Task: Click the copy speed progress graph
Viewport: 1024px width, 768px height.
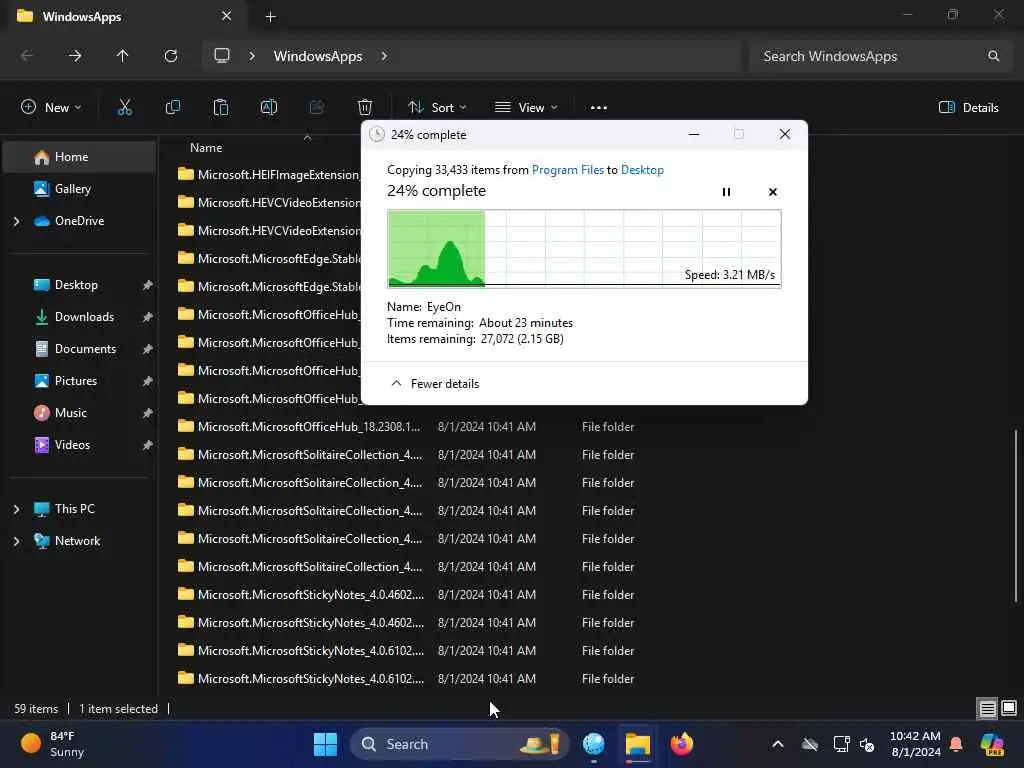Action: point(584,248)
